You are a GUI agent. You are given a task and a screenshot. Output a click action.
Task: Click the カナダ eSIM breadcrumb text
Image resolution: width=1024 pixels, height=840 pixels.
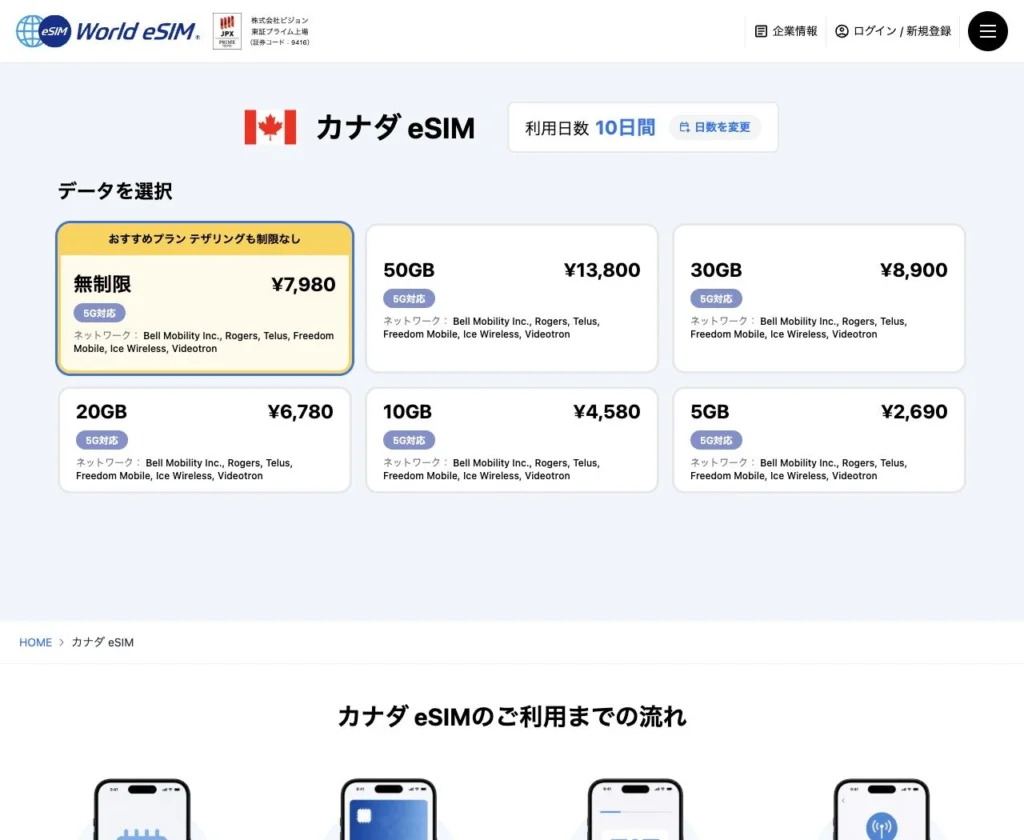tap(103, 642)
